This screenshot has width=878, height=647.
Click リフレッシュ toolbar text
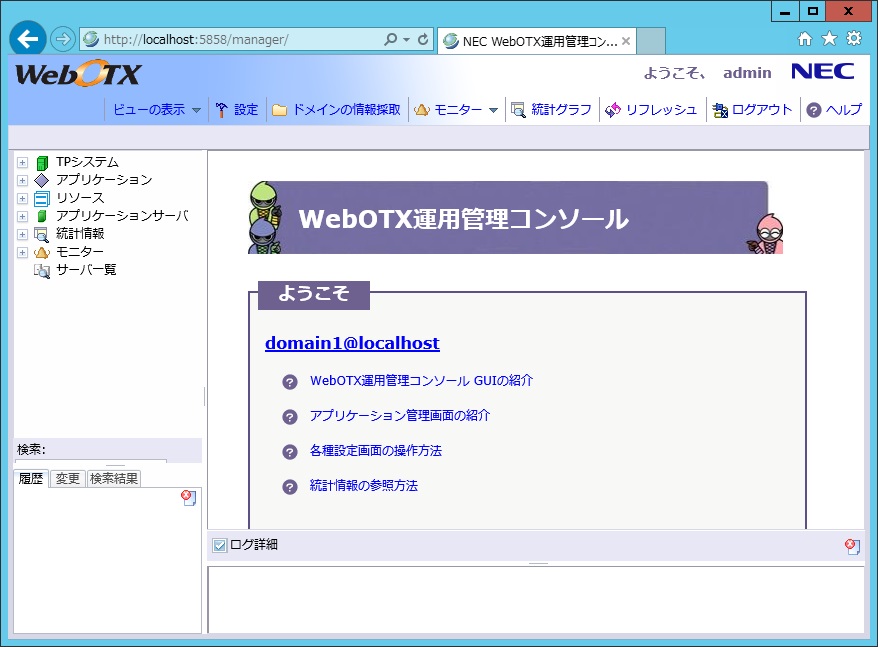[x=661, y=110]
